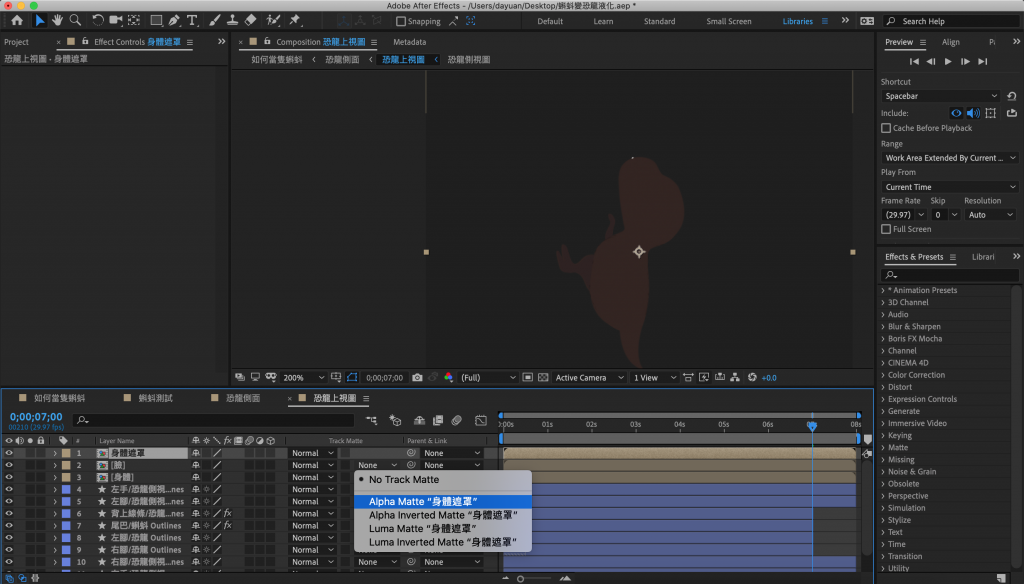Select the Home icon in the toolbar
The height and width of the screenshot is (584, 1024).
[x=17, y=20]
